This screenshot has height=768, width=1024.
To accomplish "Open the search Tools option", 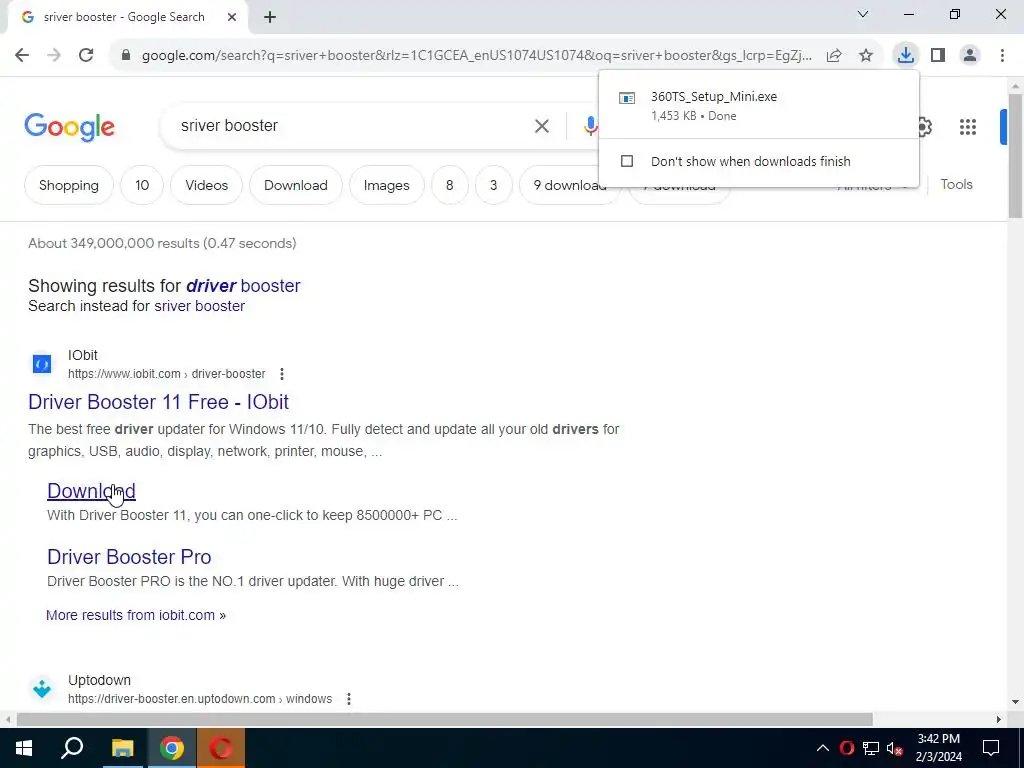I will point(956,185).
